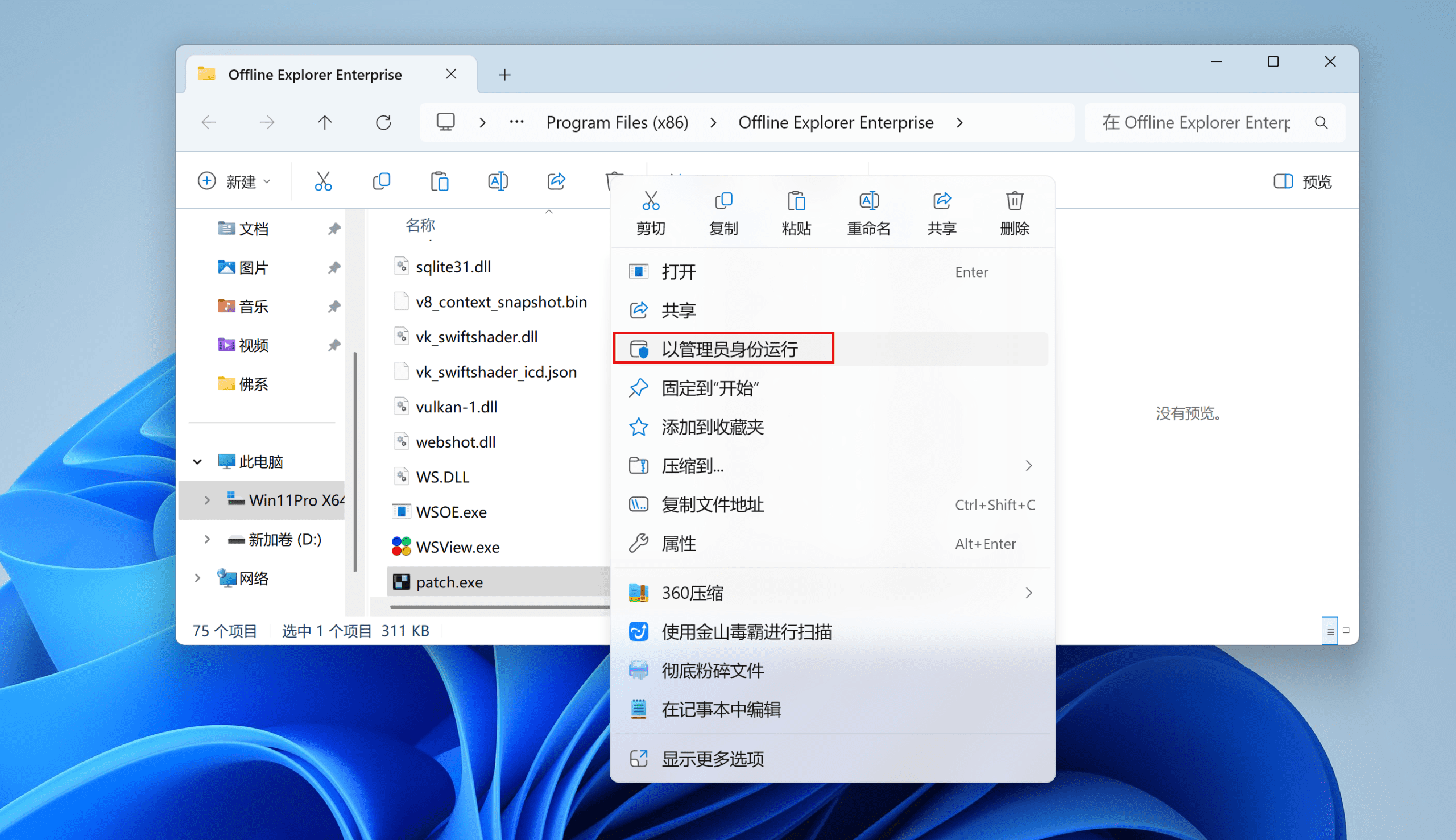Collapse the 此电脑 tree node
Viewport: 1456px width, 840px height.
[x=197, y=462]
